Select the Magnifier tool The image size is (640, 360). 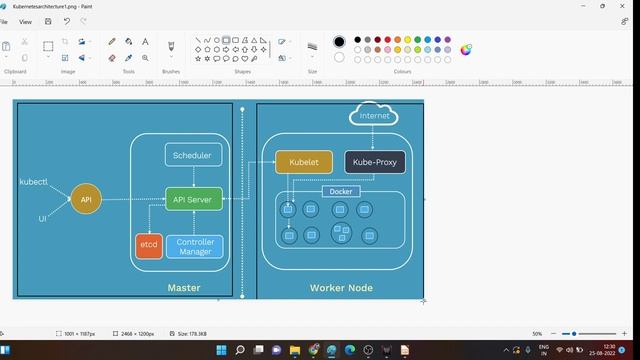pos(145,58)
